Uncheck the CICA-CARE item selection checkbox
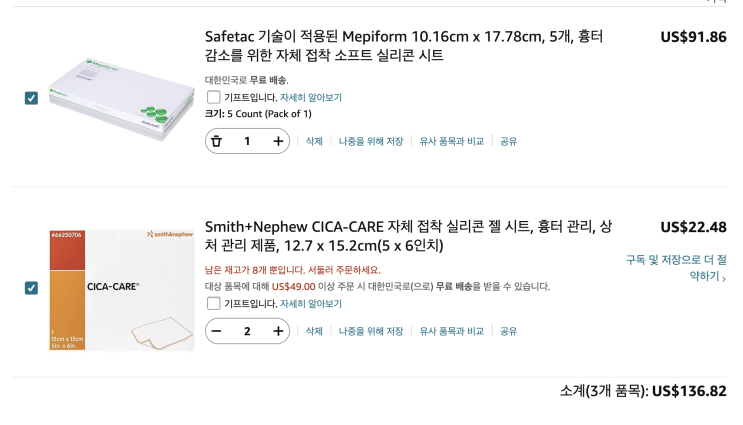Viewport: 743px width, 425px height. (x=31, y=288)
